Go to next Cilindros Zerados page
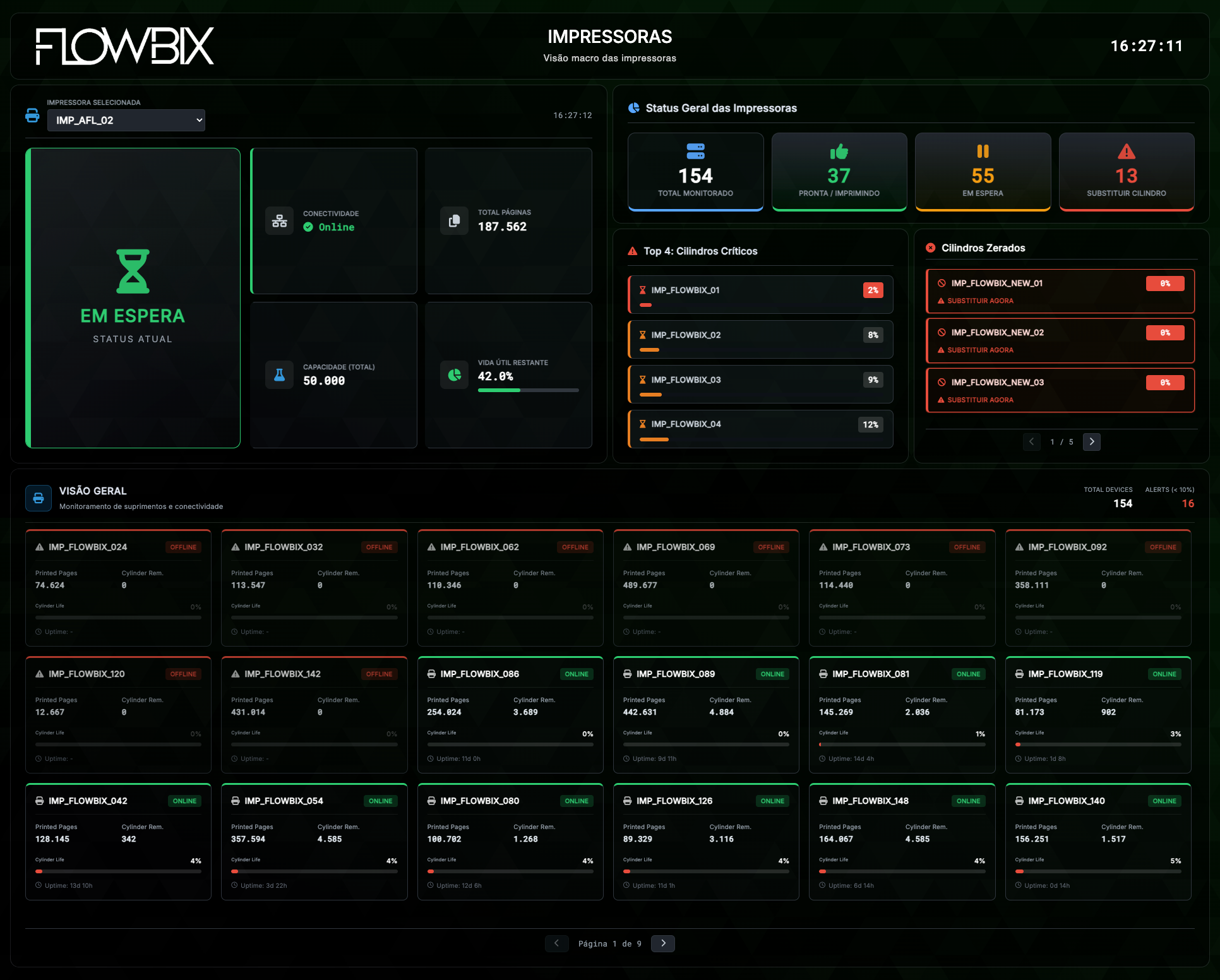The width and height of the screenshot is (1220, 980). coord(1092,442)
